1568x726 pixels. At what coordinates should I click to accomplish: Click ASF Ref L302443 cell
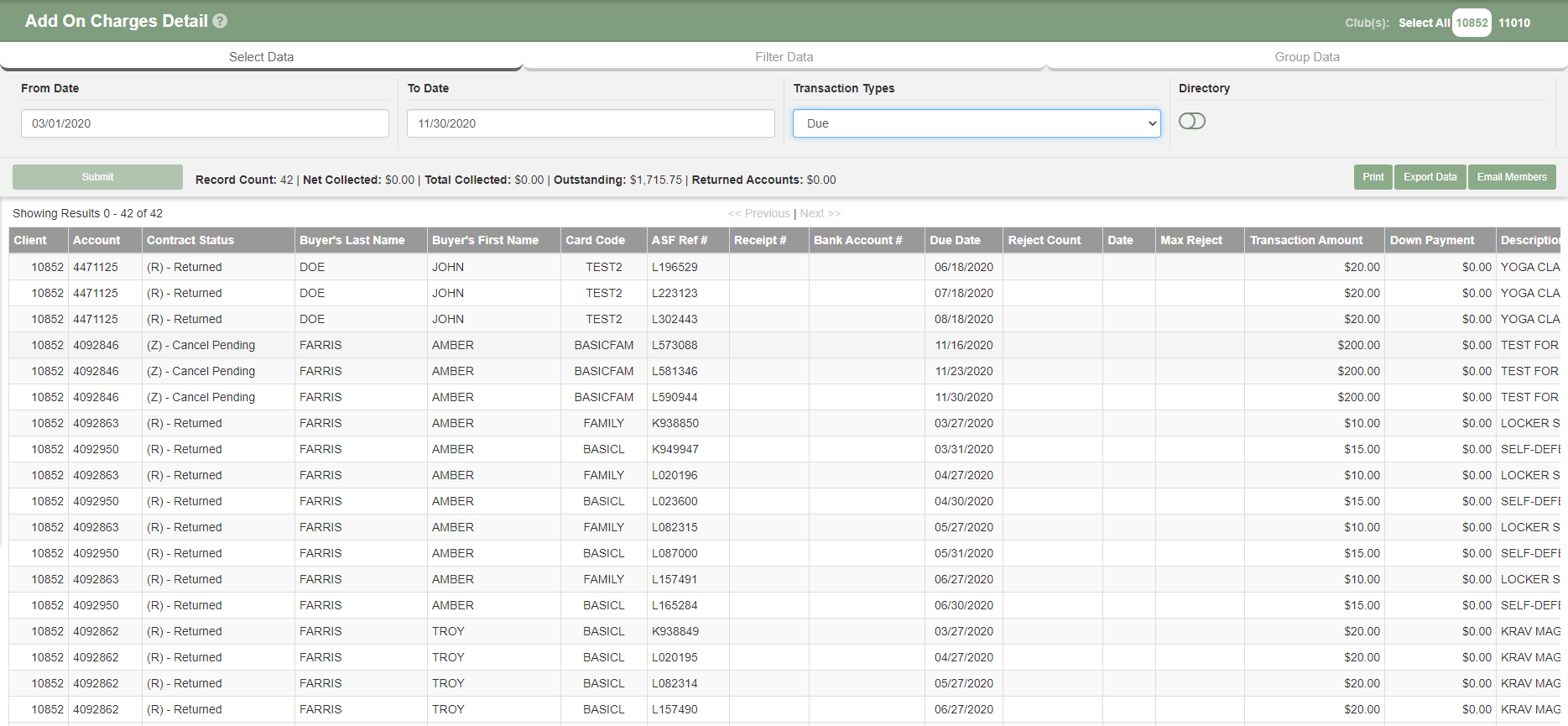pyautogui.click(x=688, y=319)
